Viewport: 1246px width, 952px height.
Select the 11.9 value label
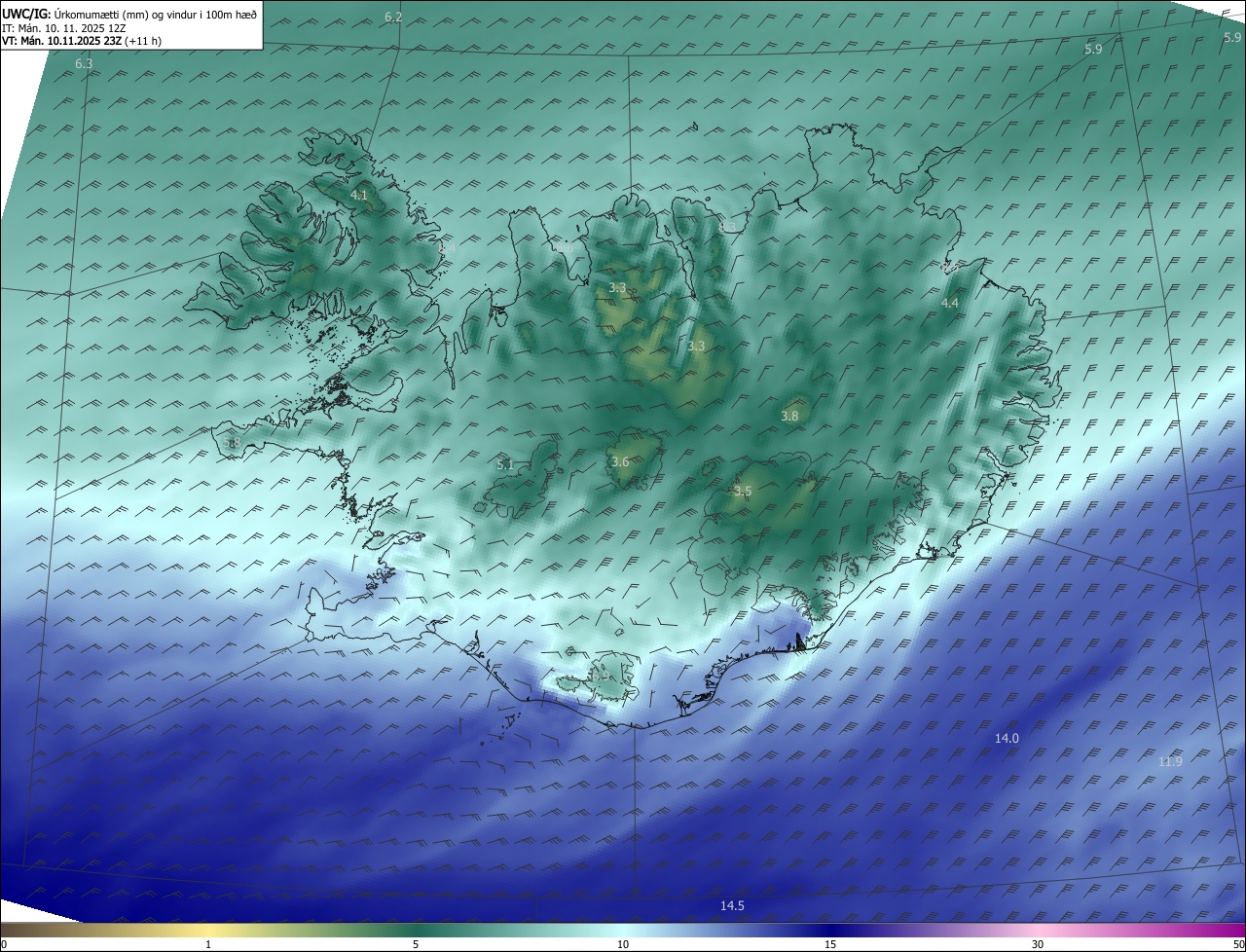[1170, 761]
